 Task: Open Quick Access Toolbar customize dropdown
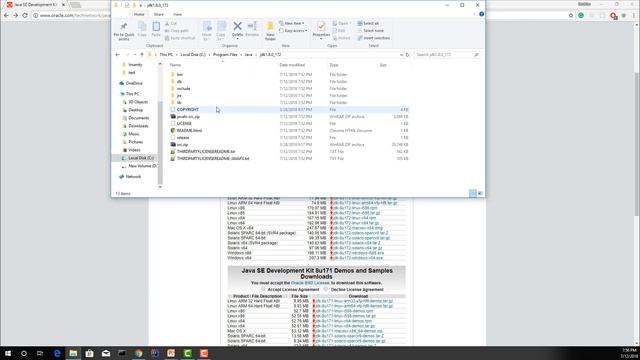click(141, 5)
